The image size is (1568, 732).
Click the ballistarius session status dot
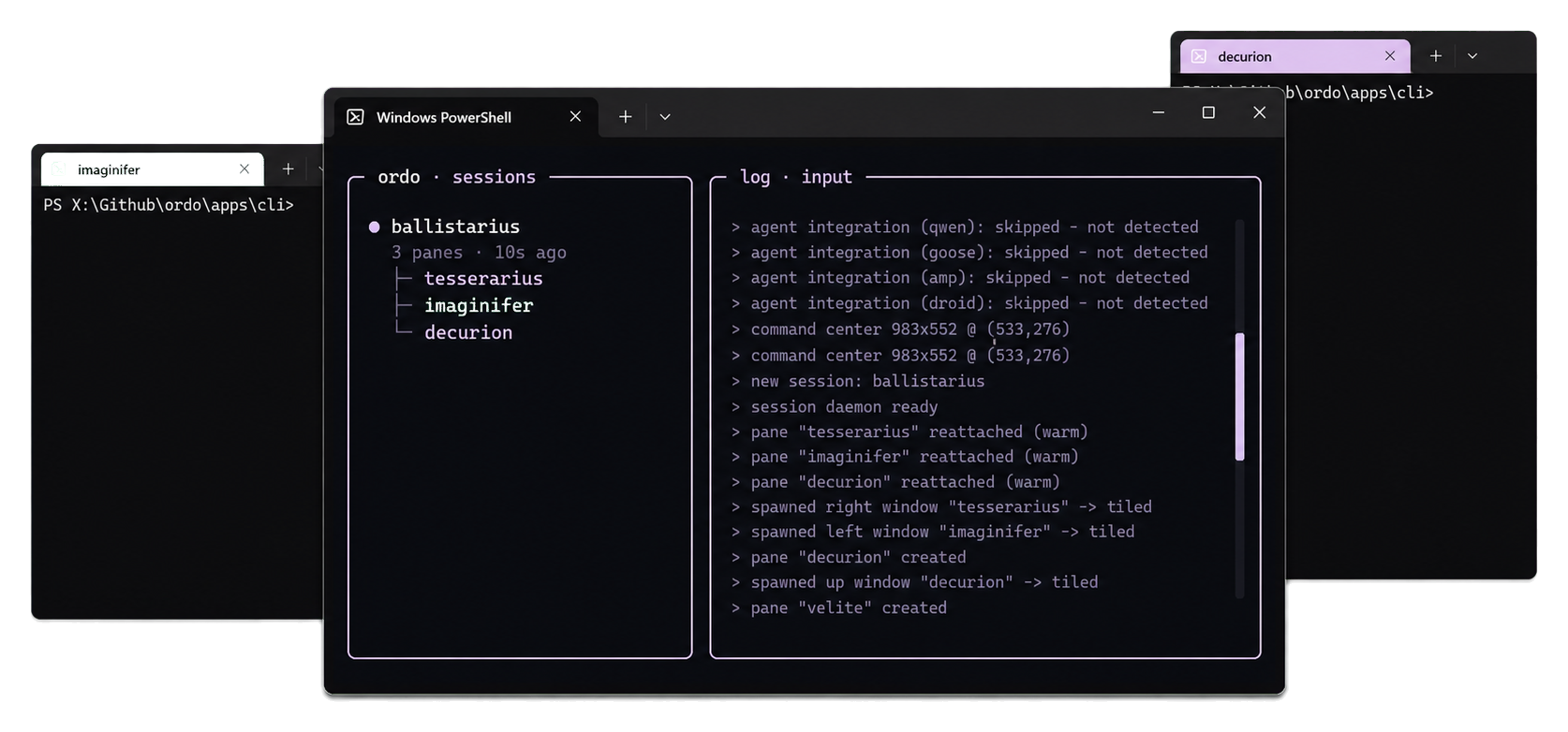click(375, 227)
